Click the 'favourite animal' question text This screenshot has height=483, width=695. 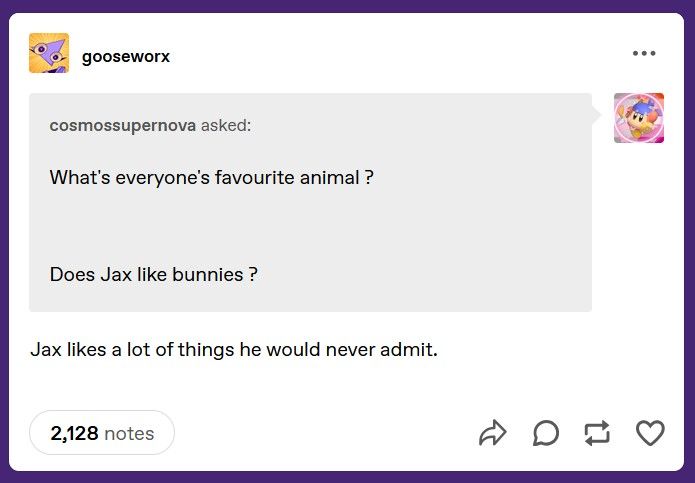(211, 177)
